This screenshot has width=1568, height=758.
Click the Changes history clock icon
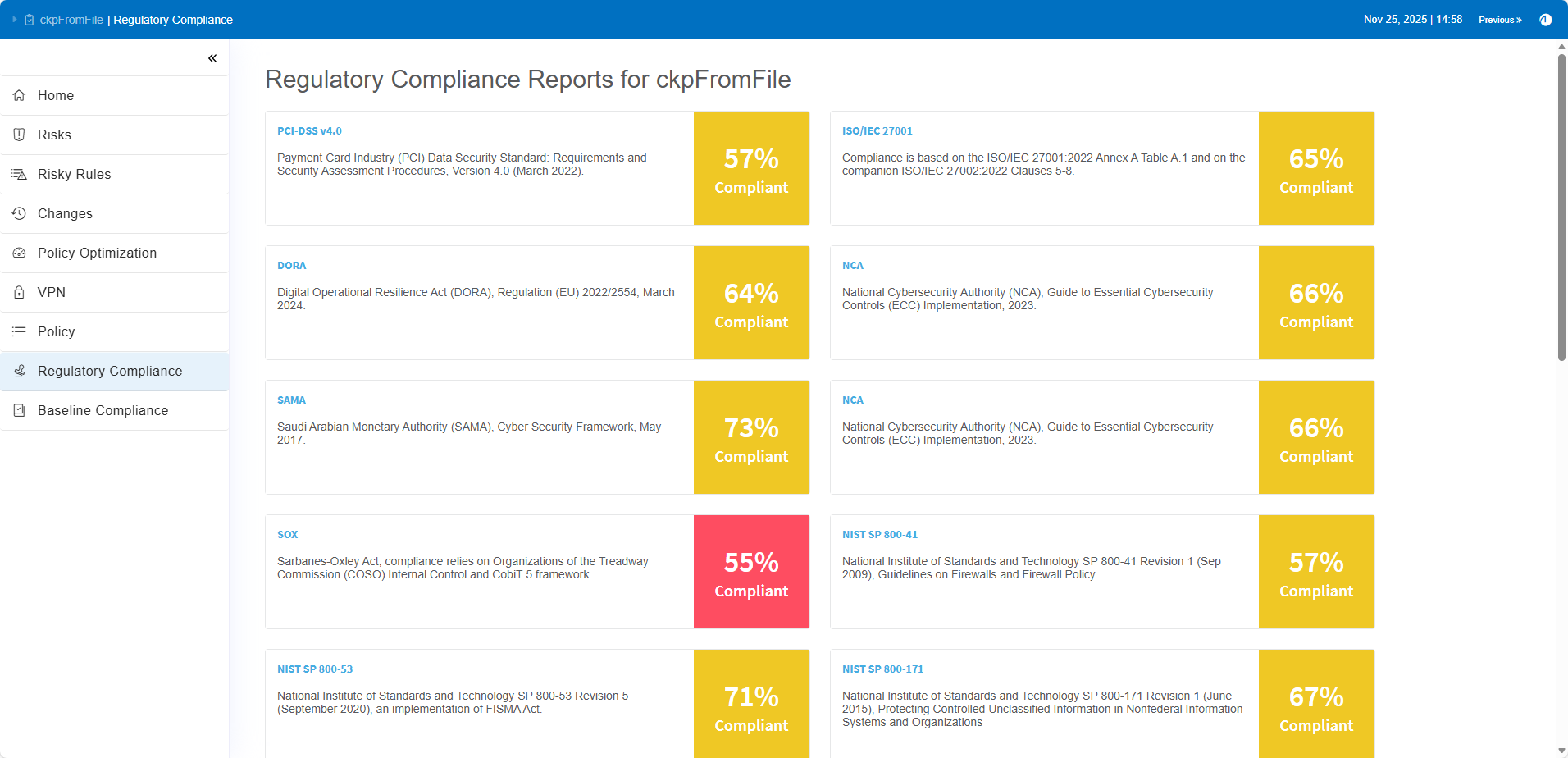19,213
